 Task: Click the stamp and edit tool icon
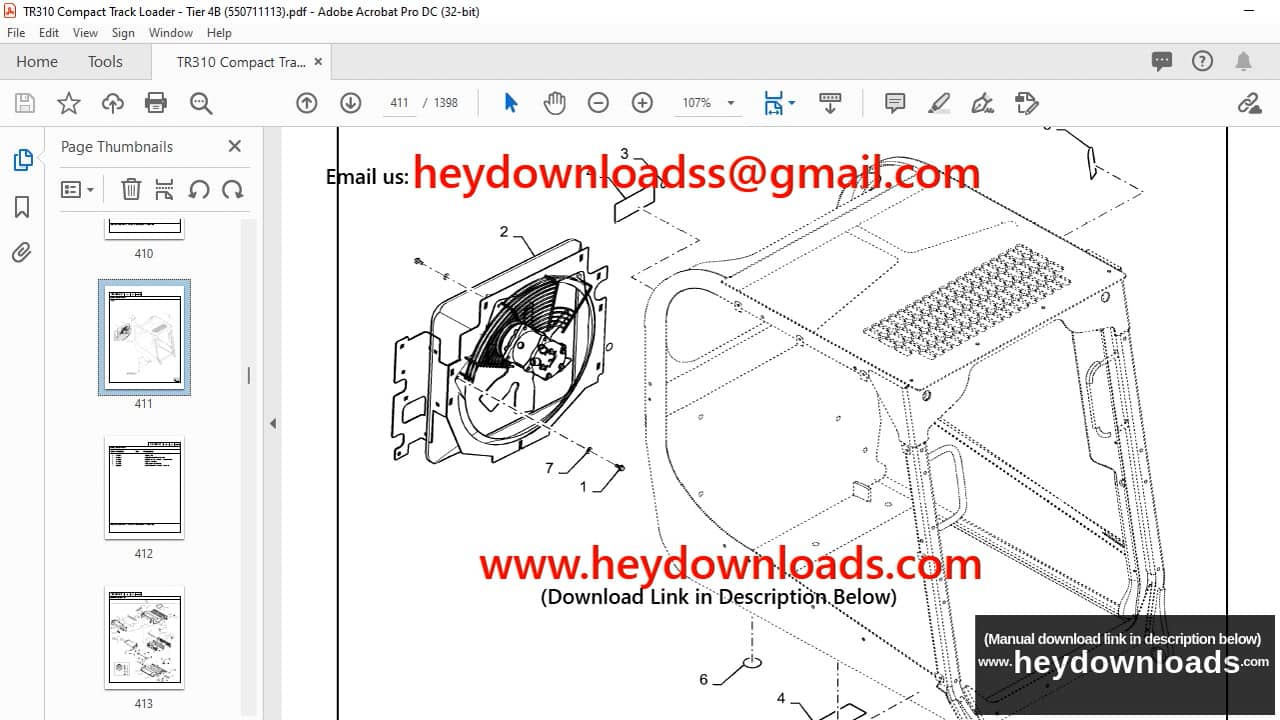pos(1026,103)
